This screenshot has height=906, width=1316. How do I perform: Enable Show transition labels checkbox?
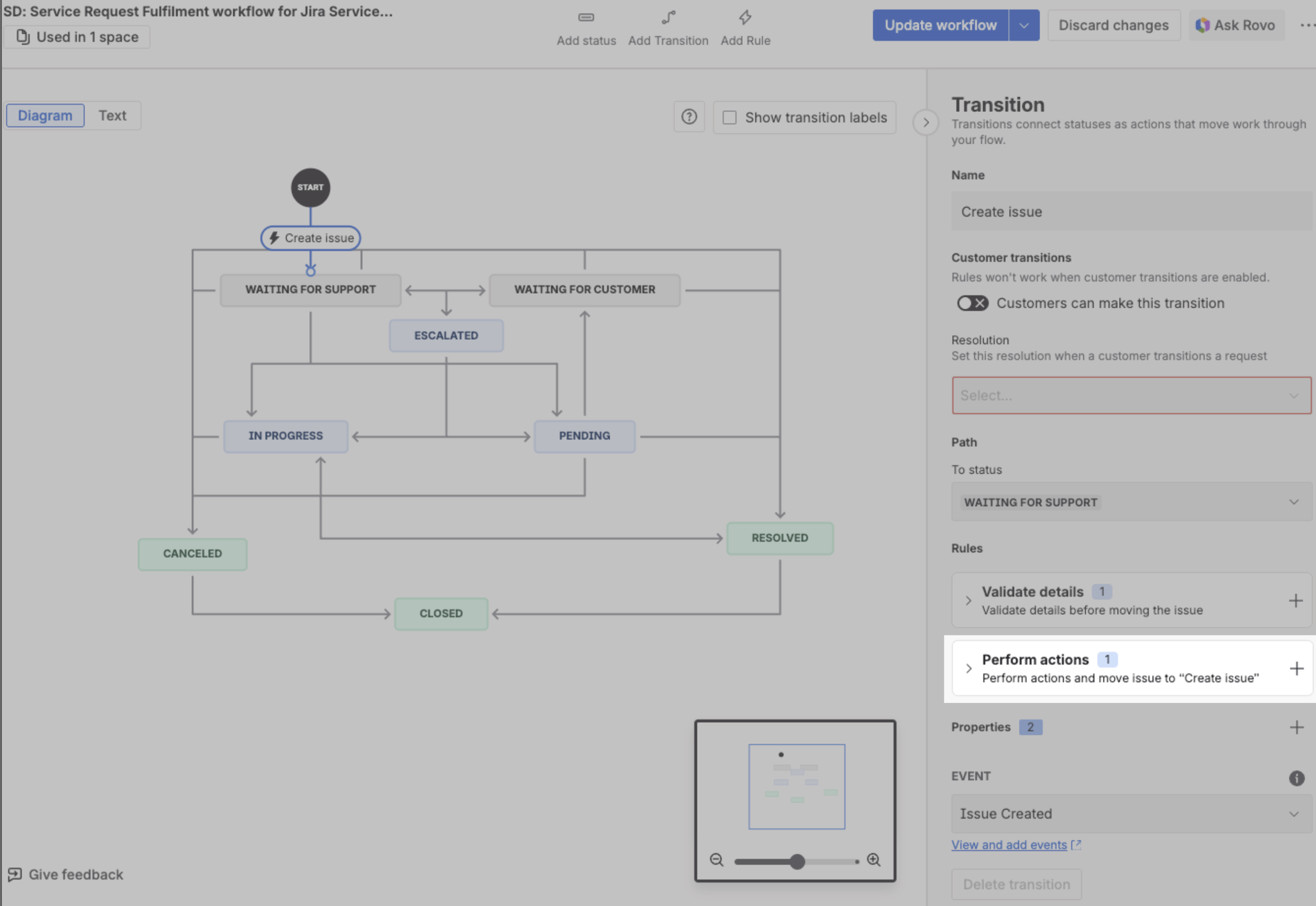pyautogui.click(x=729, y=117)
